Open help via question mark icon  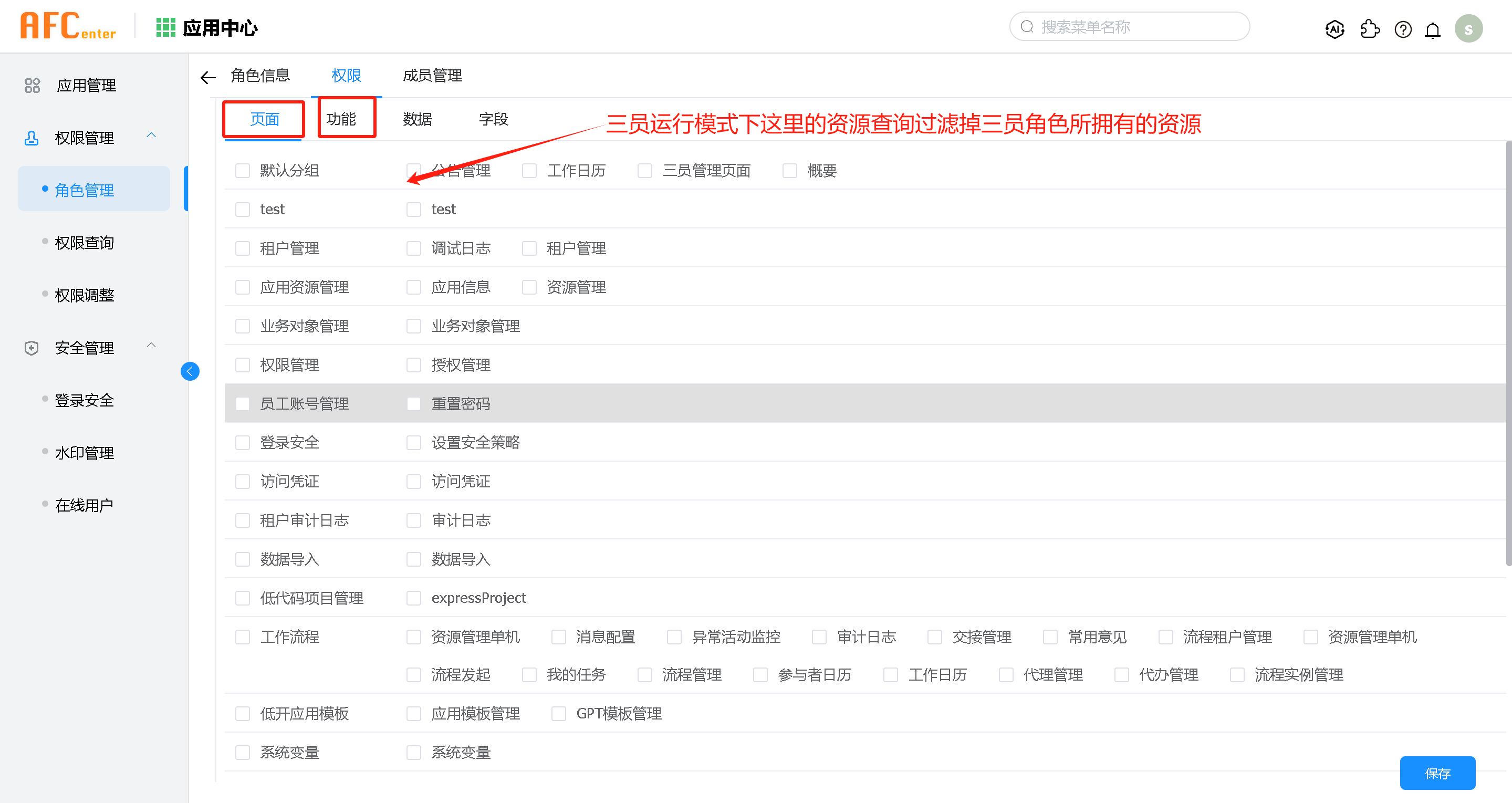coord(1403,29)
